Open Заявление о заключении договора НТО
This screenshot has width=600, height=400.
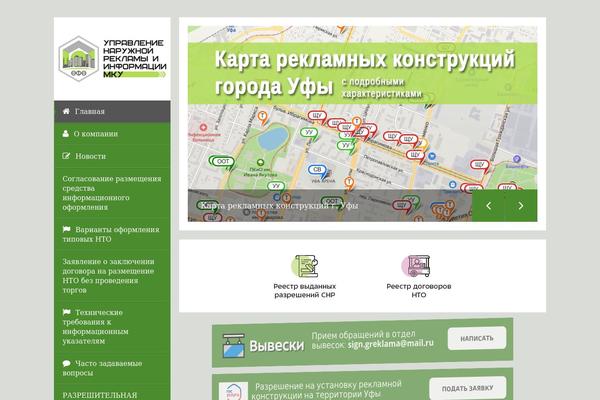pos(112,276)
